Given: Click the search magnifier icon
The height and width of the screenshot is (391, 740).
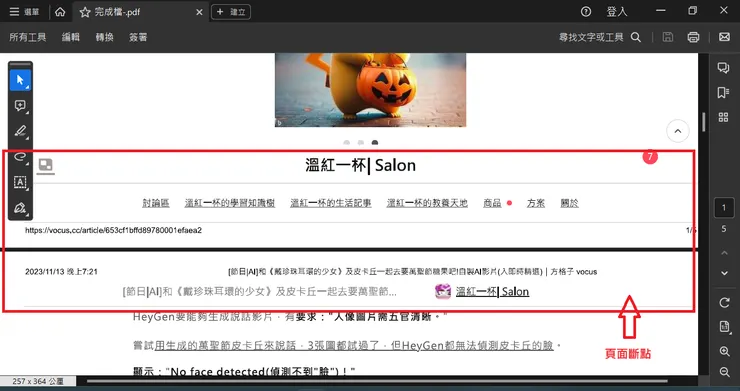Looking at the screenshot, I should click(636, 37).
